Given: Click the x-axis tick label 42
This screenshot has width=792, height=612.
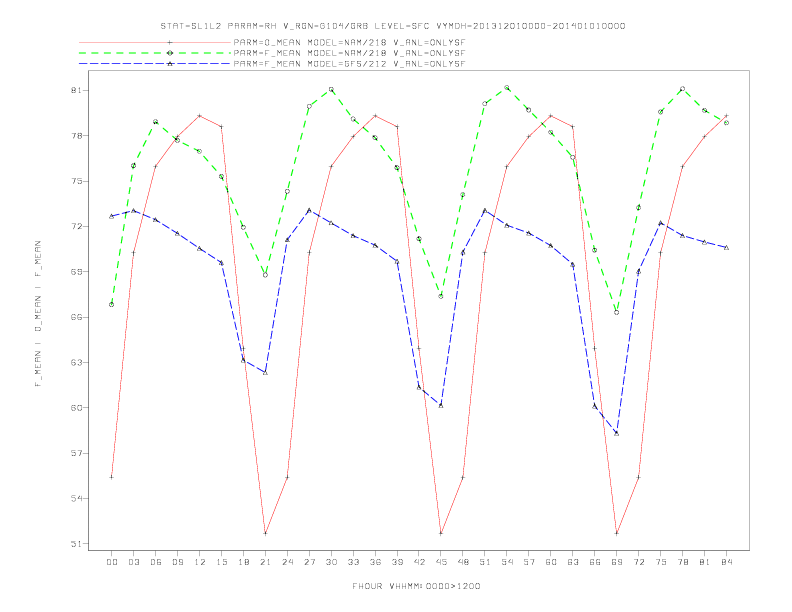Looking at the screenshot, I should coord(419,562).
